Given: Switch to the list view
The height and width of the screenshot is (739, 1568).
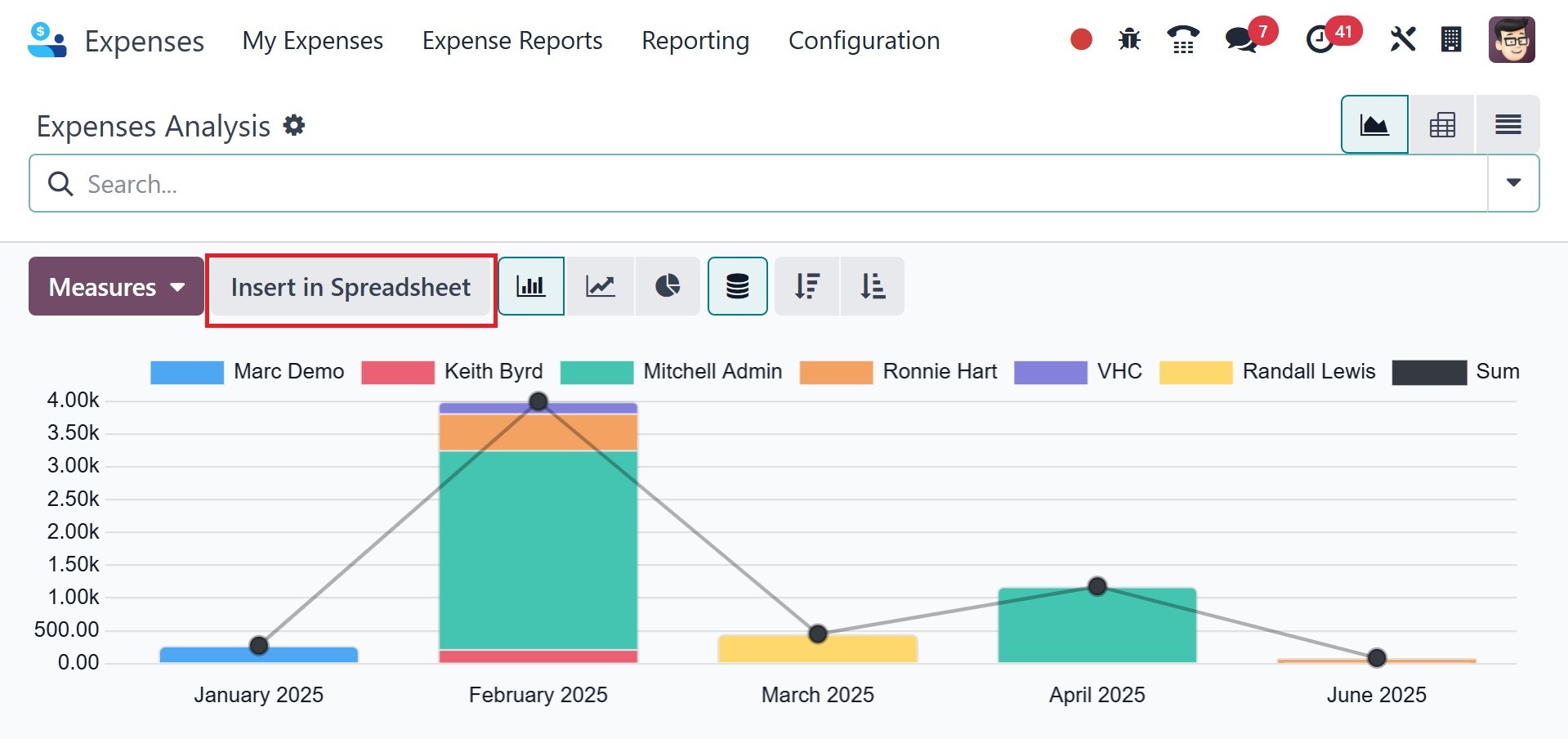Looking at the screenshot, I should coord(1508,125).
